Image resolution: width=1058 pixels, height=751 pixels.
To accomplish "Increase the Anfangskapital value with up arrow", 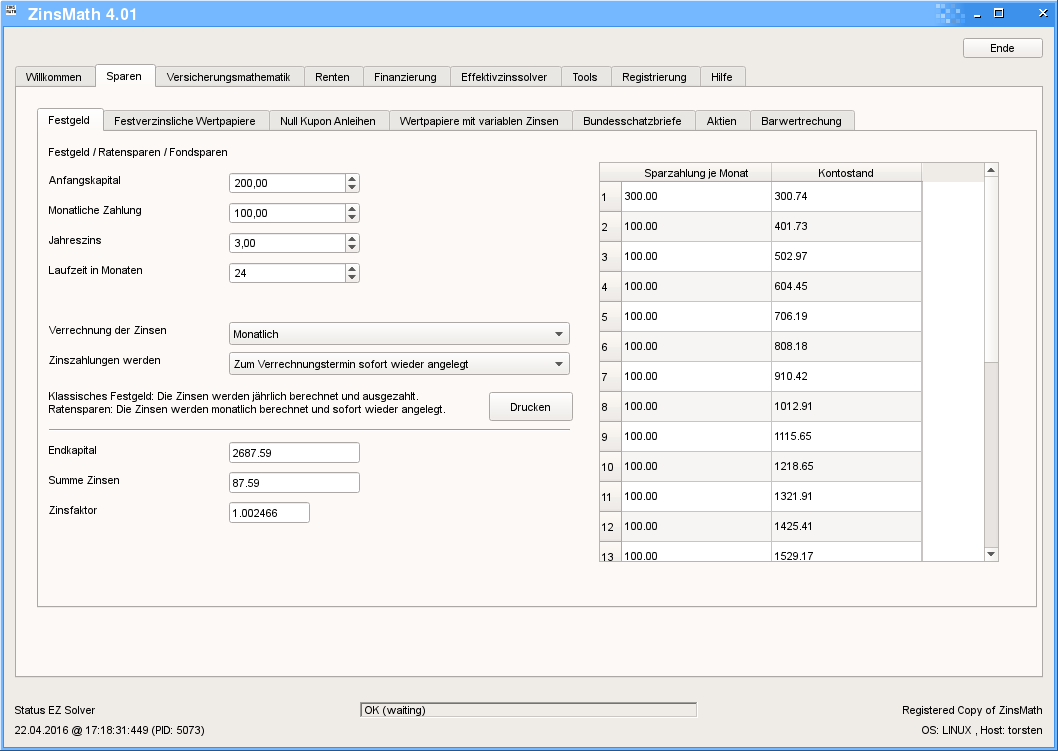I will click(x=352, y=179).
